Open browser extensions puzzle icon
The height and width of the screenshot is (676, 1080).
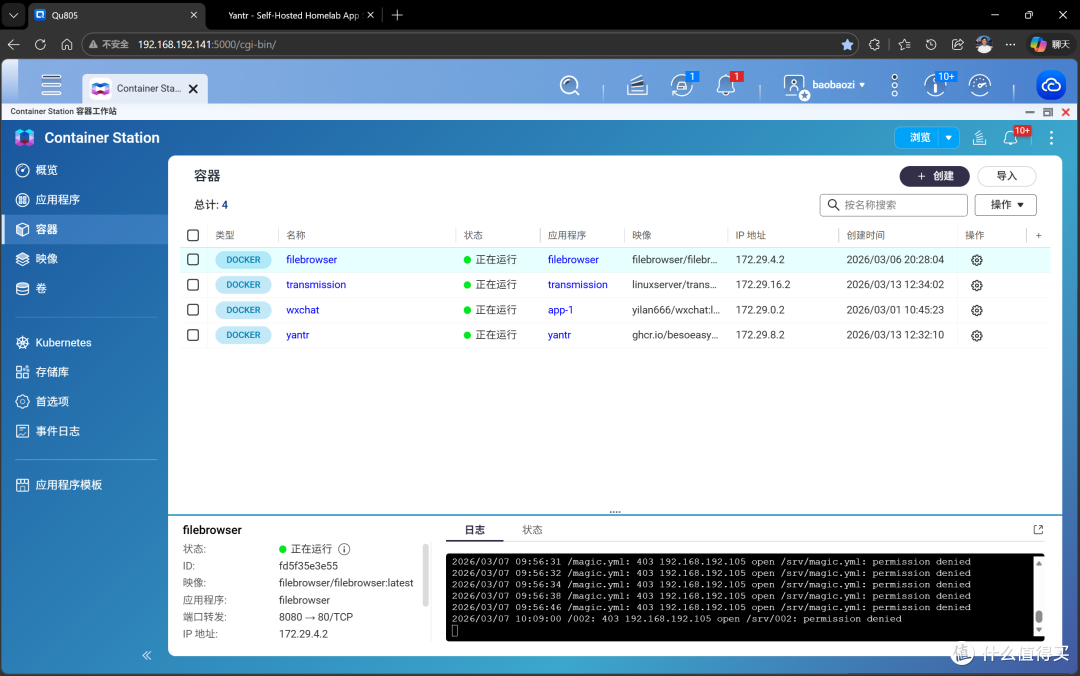(x=874, y=44)
